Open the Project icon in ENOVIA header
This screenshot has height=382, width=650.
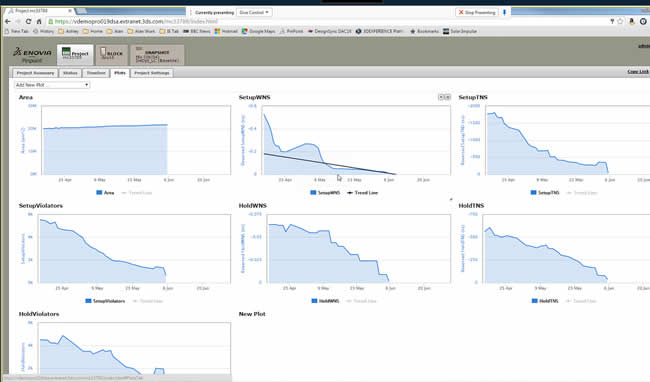coord(75,54)
